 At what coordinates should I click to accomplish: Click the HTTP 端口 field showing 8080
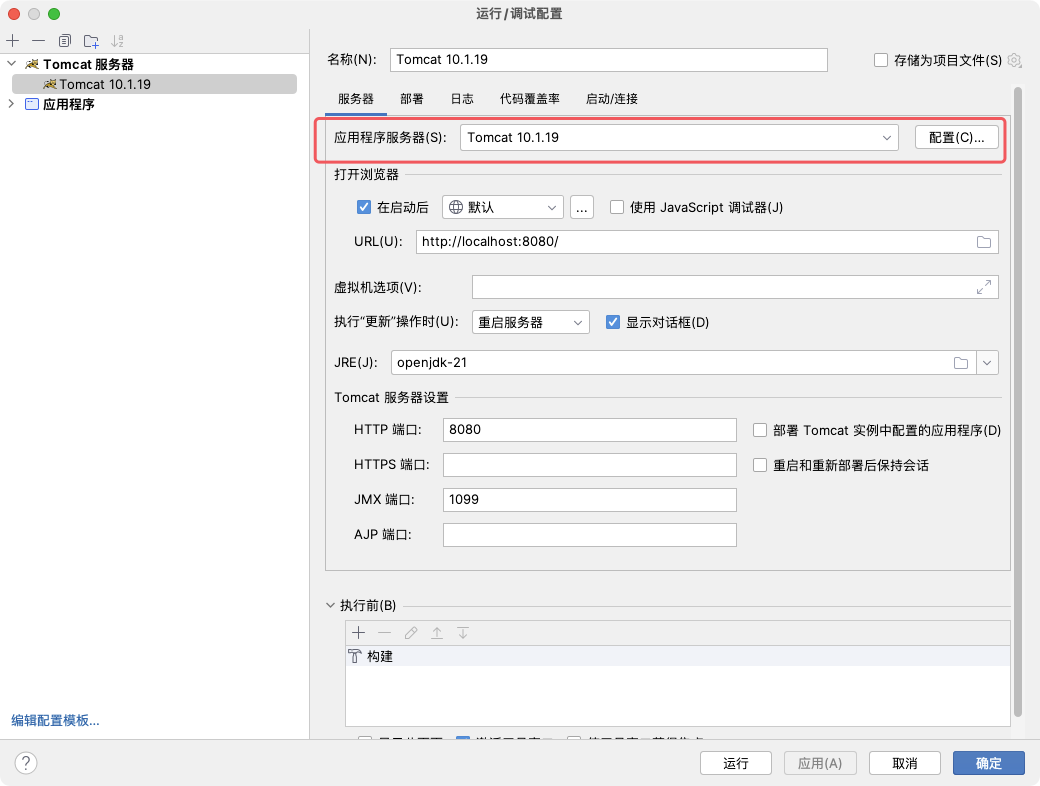590,430
